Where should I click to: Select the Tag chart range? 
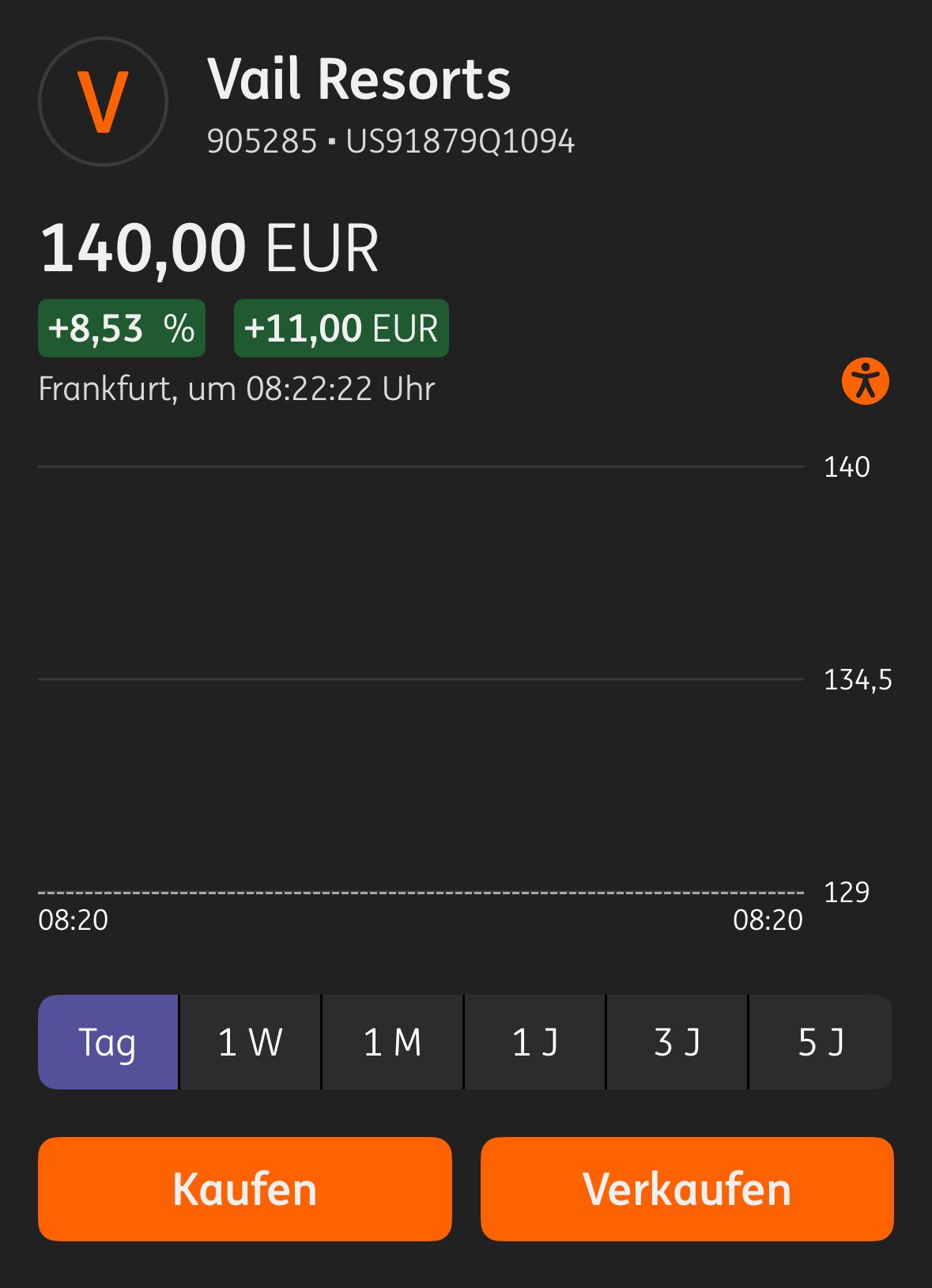click(x=108, y=1042)
